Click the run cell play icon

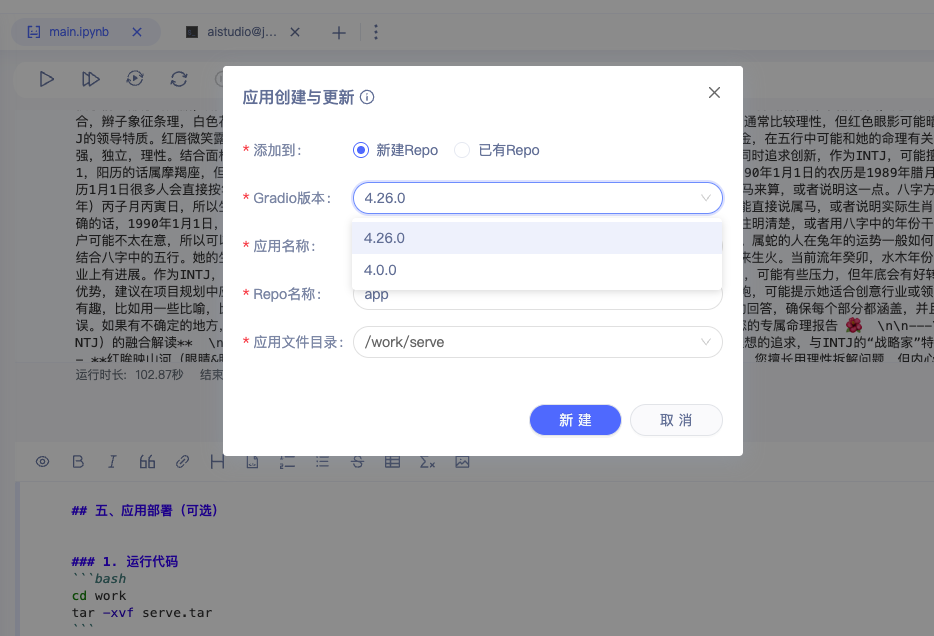[x=46, y=79]
